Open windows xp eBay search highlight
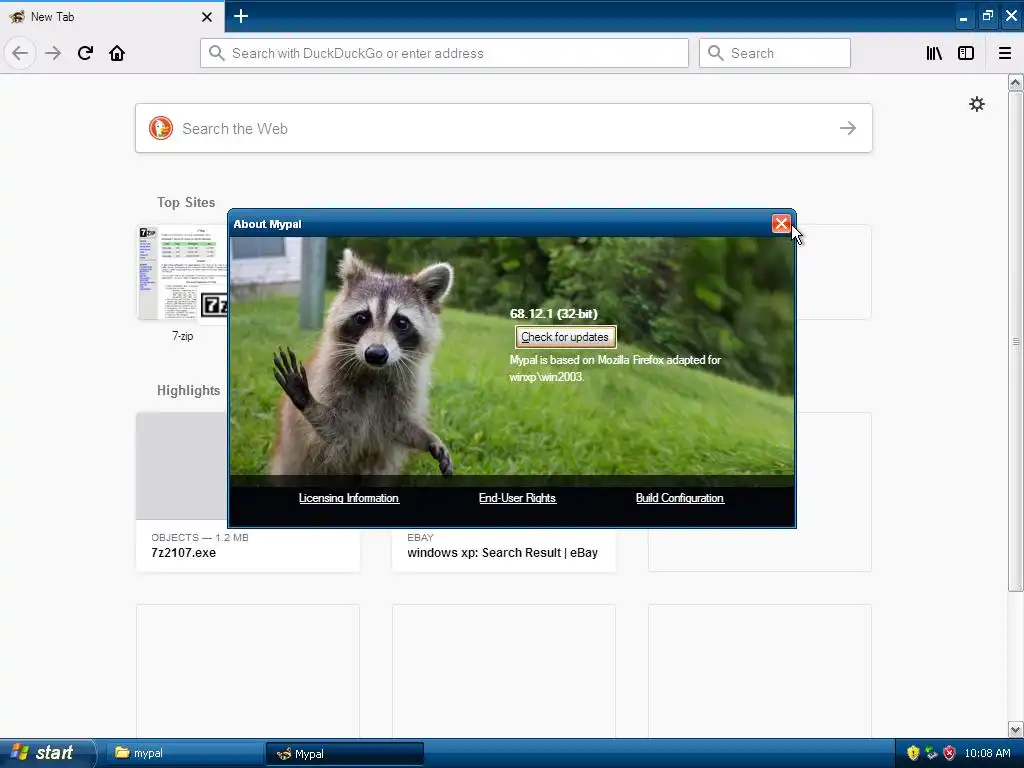The image size is (1024, 768). [504, 549]
